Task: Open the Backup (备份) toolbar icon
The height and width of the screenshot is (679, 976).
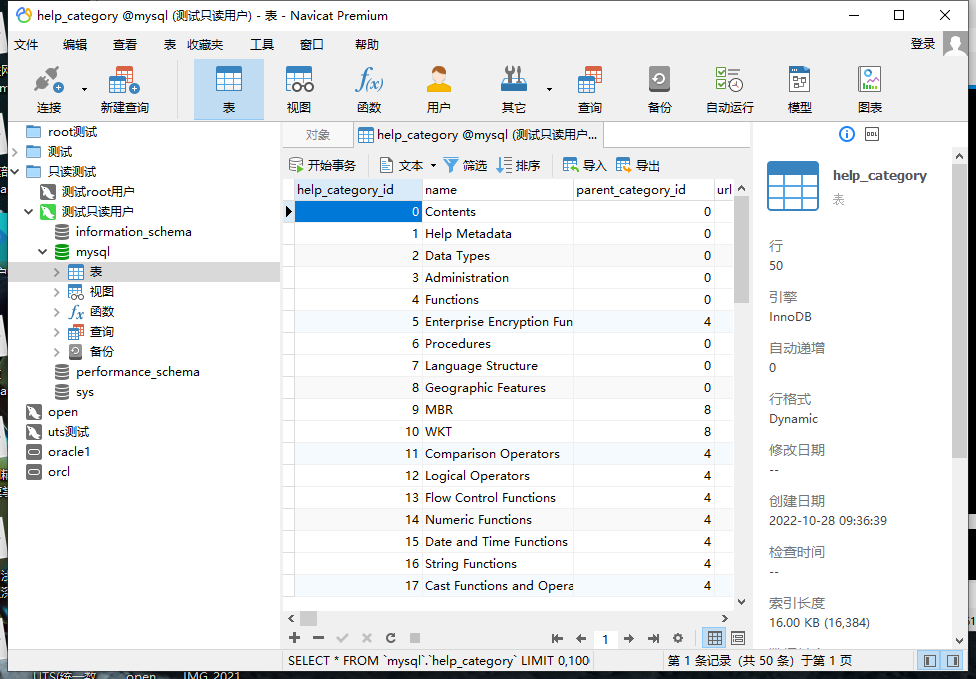Action: point(659,90)
